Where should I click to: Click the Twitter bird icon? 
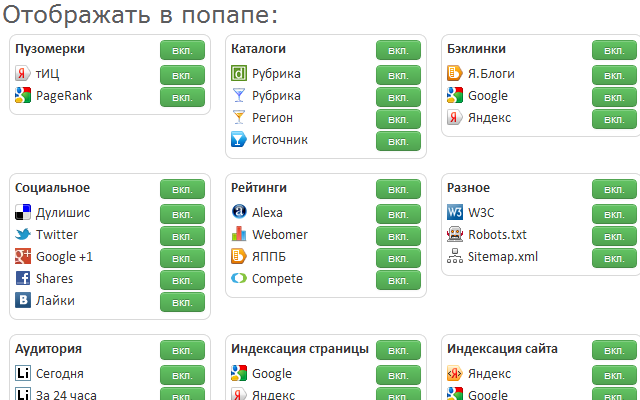(x=23, y=234)
